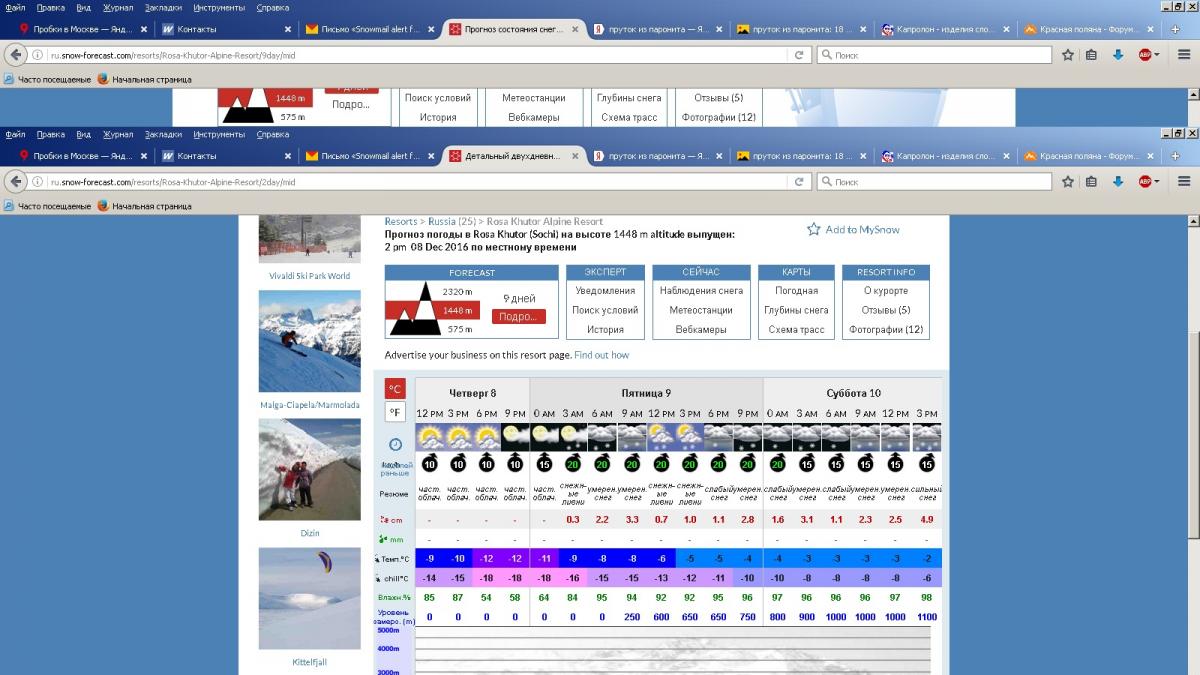Select the 2320 m elevation forecast
Viewport: 1200px width, 675px height.
457,292
